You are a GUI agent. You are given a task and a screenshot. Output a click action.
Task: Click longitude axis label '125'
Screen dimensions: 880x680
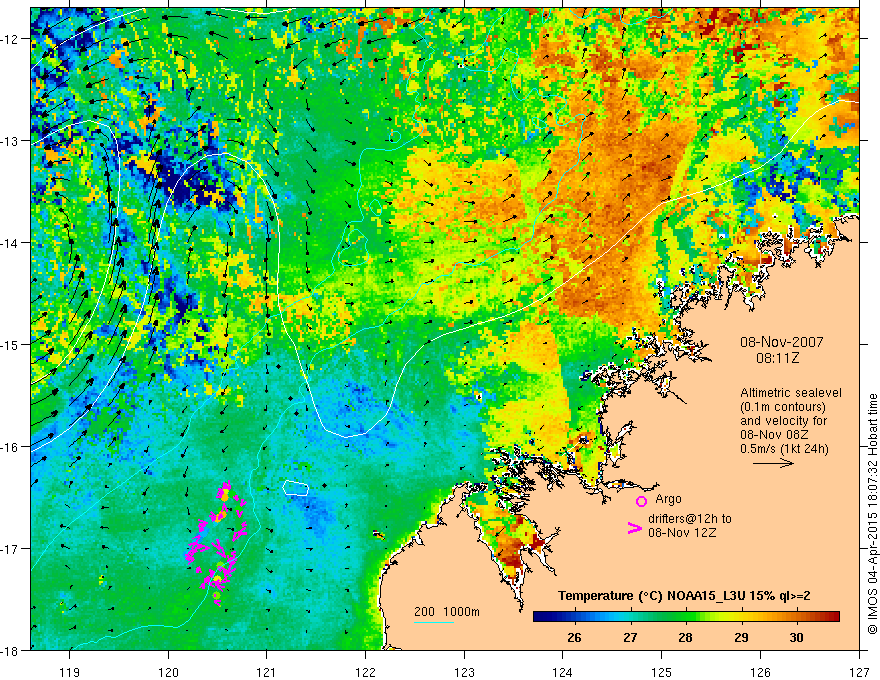[x=662, y=672]
